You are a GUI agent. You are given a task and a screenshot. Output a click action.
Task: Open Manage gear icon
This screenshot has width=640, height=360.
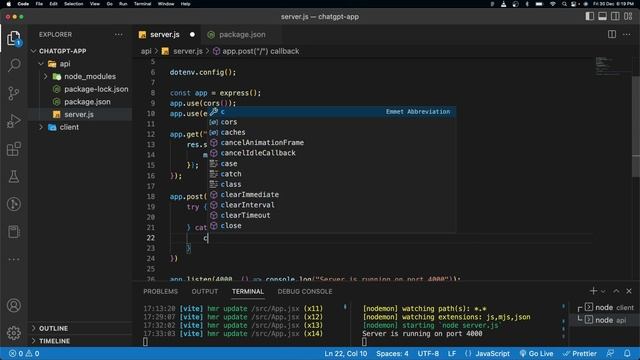(14, 333)
